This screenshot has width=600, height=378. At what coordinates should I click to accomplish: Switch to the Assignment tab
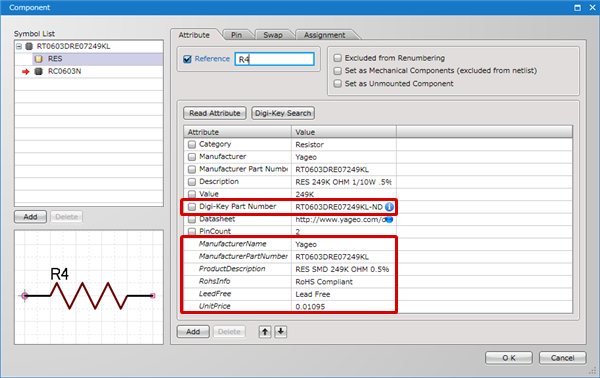click(x=324, y=35)
